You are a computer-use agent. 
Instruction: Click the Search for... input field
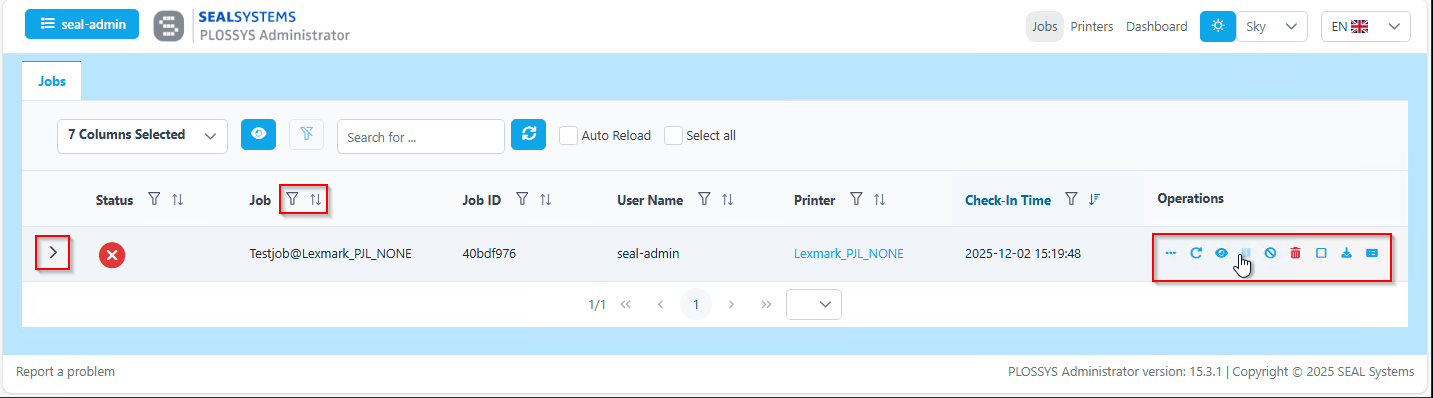tap(421, 137)
